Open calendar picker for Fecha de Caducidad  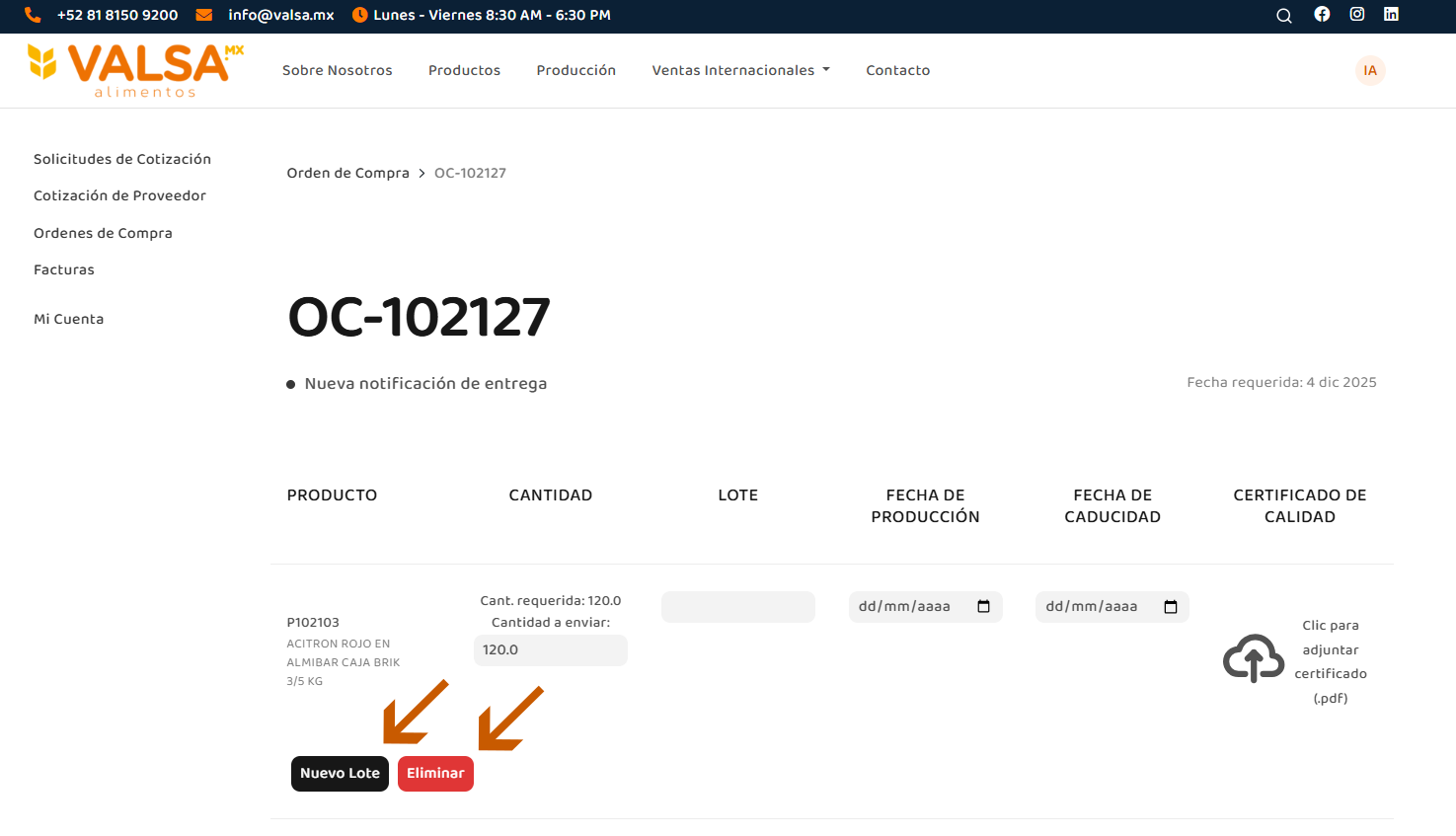[x=1171, y=606]
